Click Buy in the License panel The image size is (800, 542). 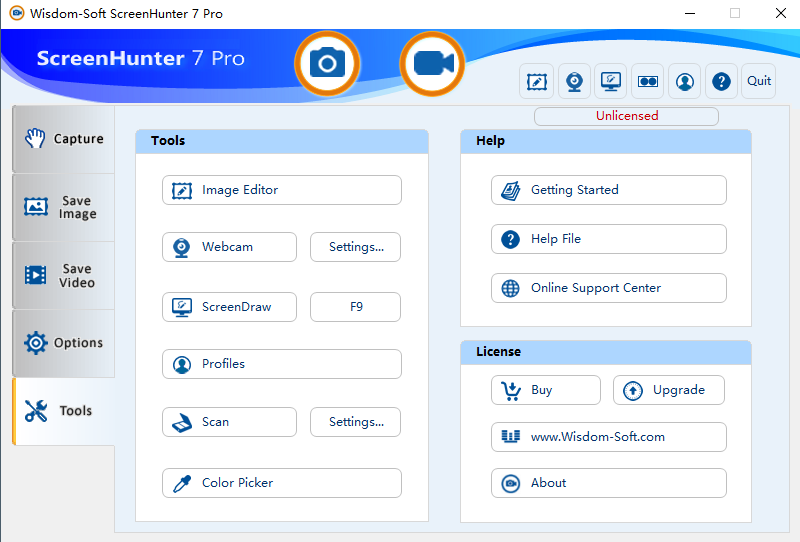546,390
